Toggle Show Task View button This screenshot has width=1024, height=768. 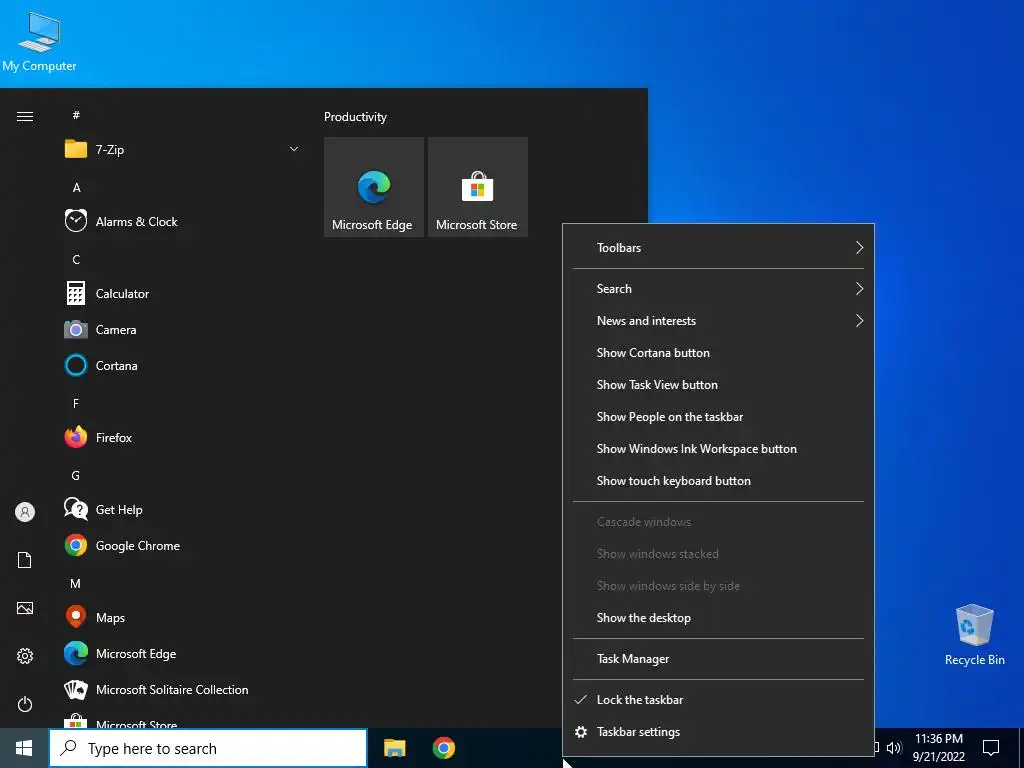718,385
